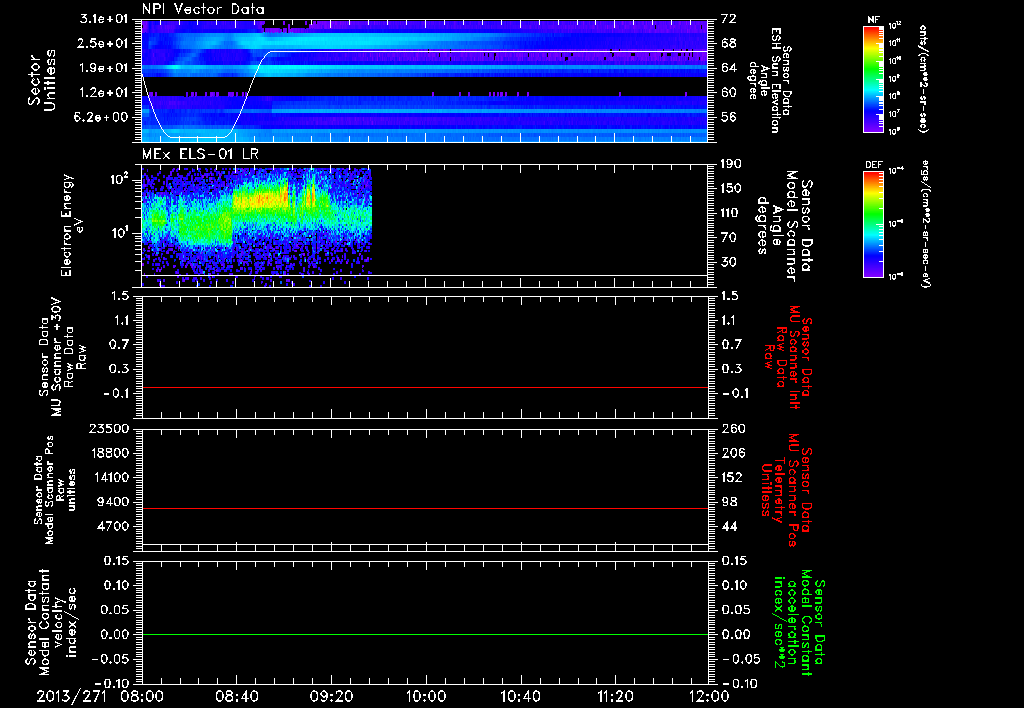Click the "23500" scanner position tick label

point(108,428)
